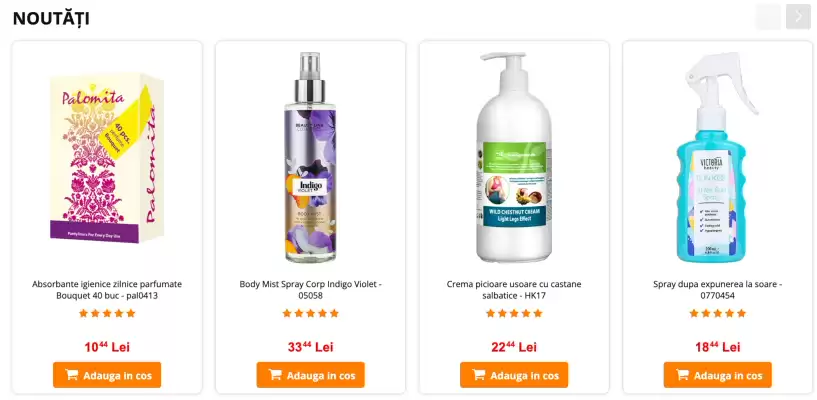Add the 18.44 Lei after-sun spray to cart
The height and width of the screenshot is (400, 817).
[717, 375]
